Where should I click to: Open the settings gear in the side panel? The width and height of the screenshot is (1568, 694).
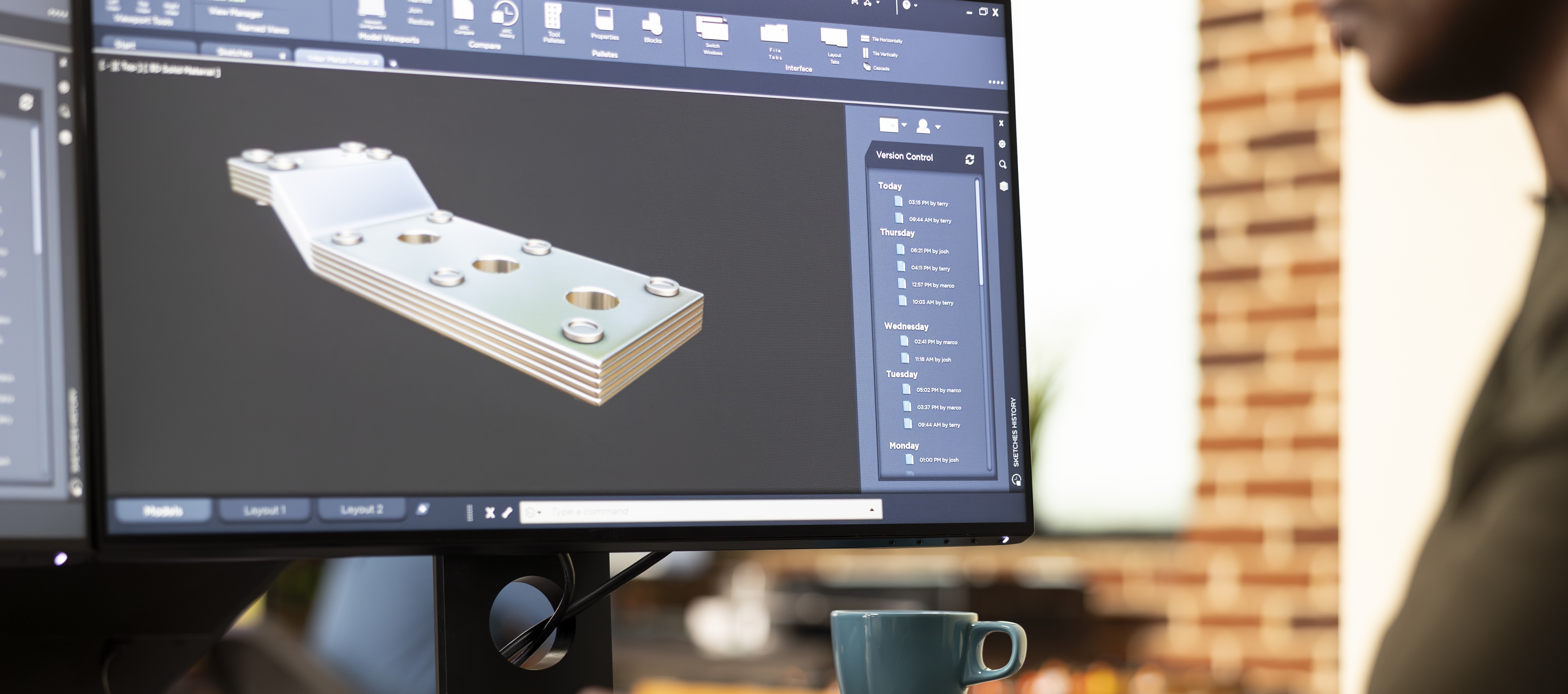point(1001,144)
